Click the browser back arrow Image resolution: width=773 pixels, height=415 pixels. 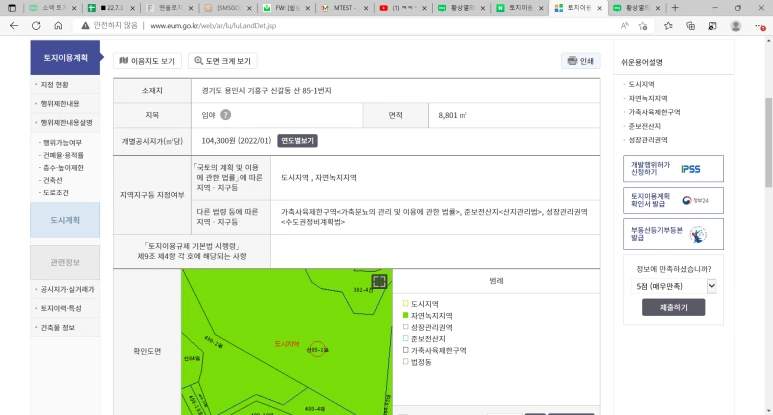pyautogui.click(x=14, y=26)
